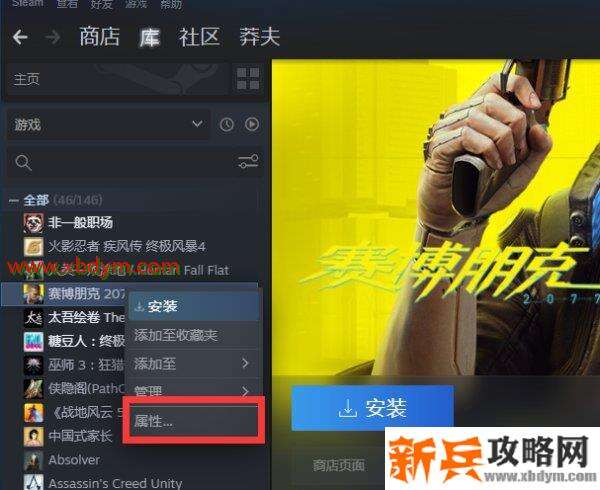This screenshot has width=600, height=490.
Task: Switch to collections grid view icon
Action: click(248, 78)
